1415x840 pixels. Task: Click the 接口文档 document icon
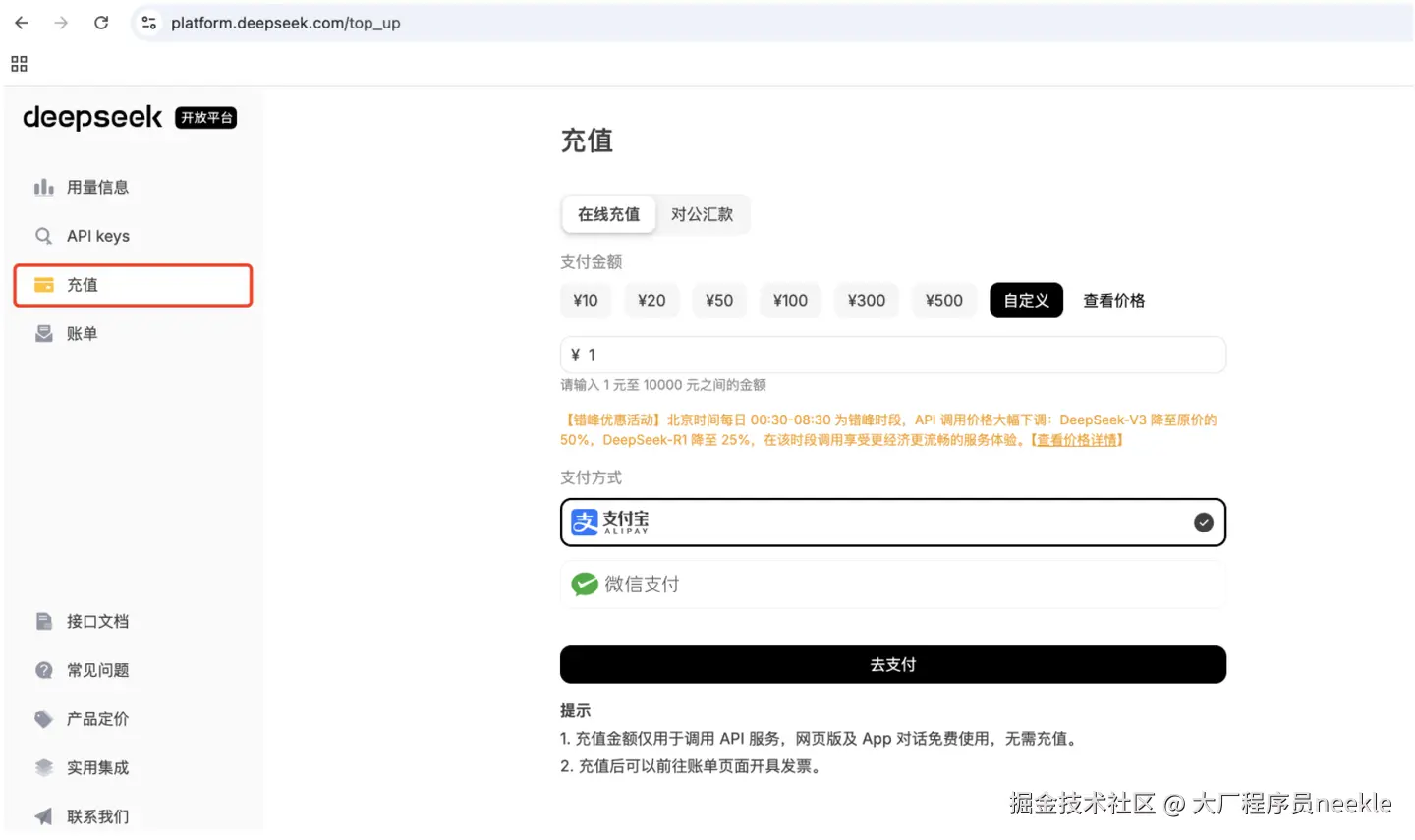[44, 621]
